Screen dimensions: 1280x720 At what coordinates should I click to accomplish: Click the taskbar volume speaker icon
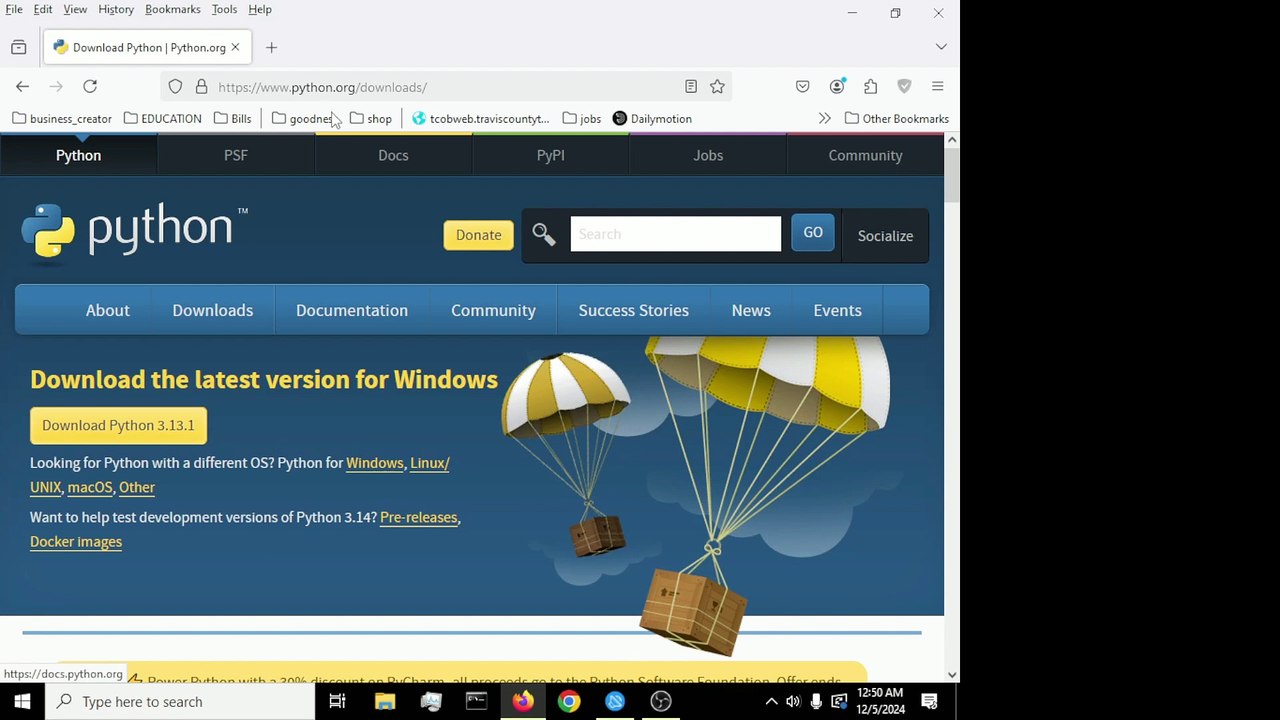click(793, 702)
